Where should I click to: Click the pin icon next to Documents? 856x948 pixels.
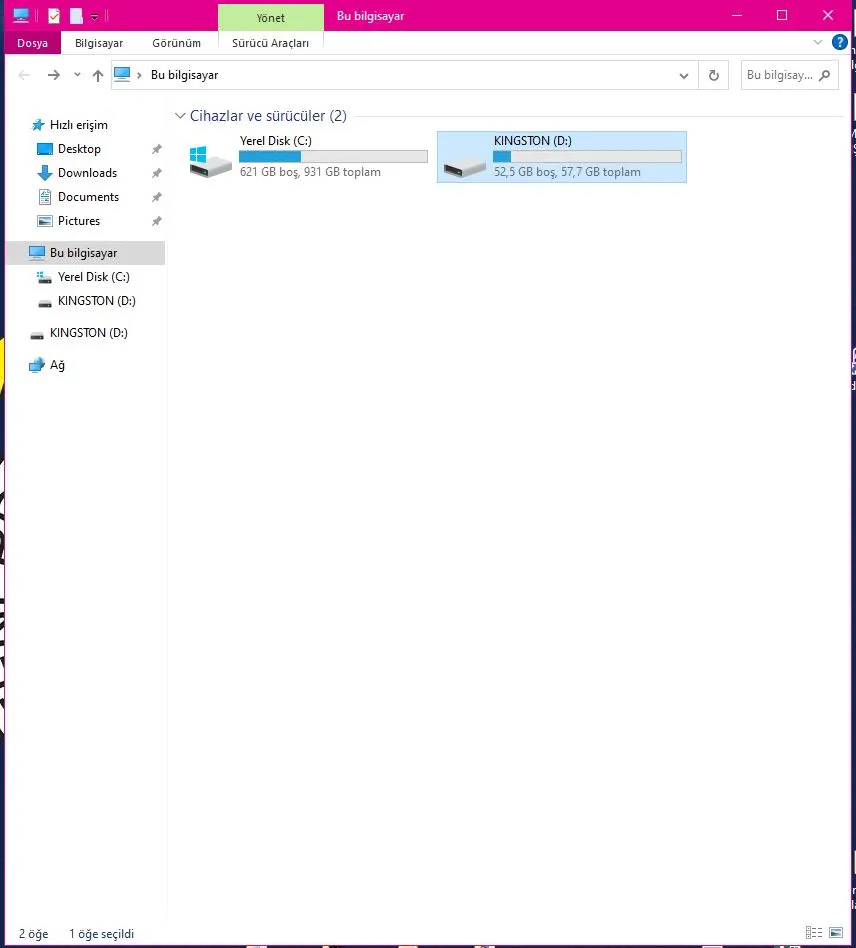(157, 197)
